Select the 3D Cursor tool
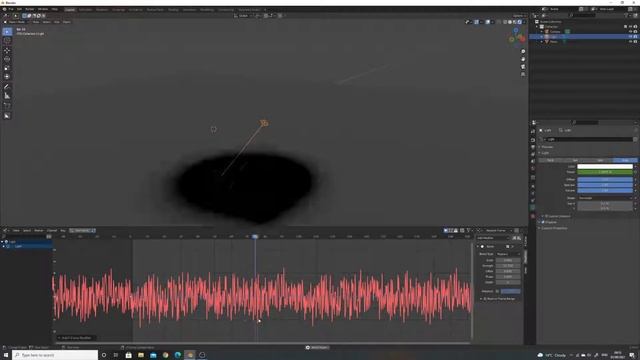 [7, 41]
